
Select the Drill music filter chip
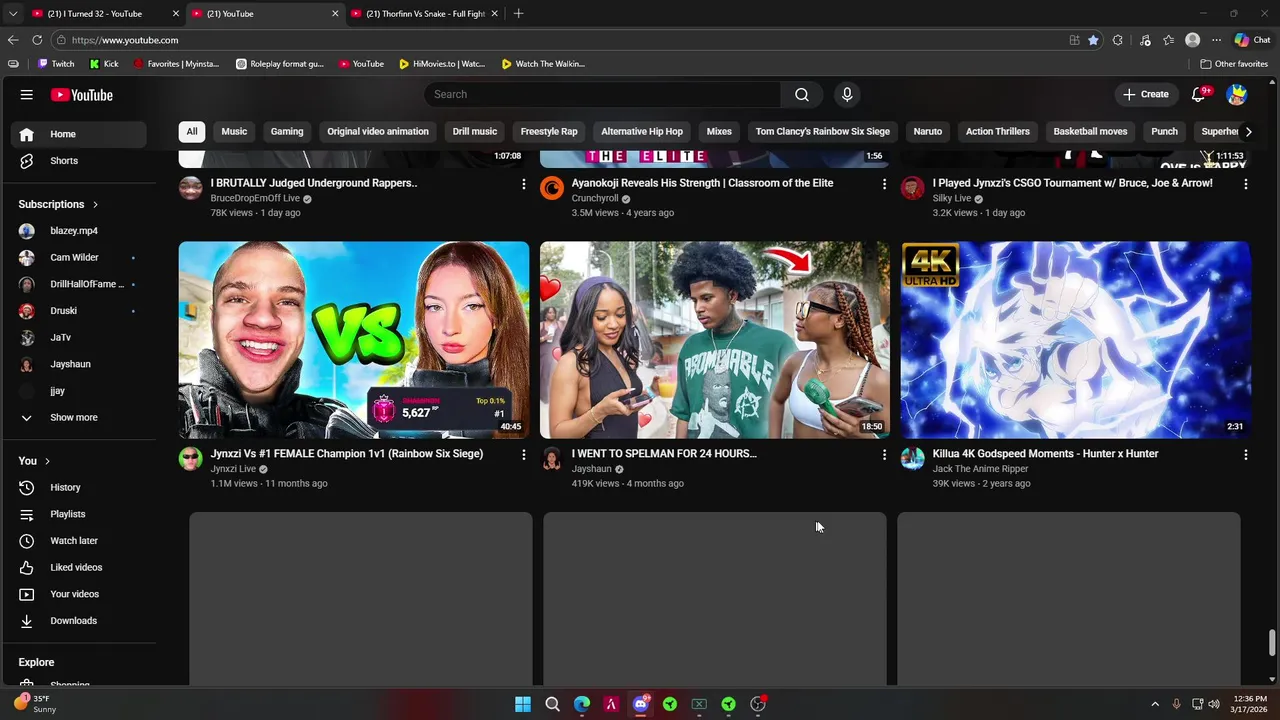point(475,131)
